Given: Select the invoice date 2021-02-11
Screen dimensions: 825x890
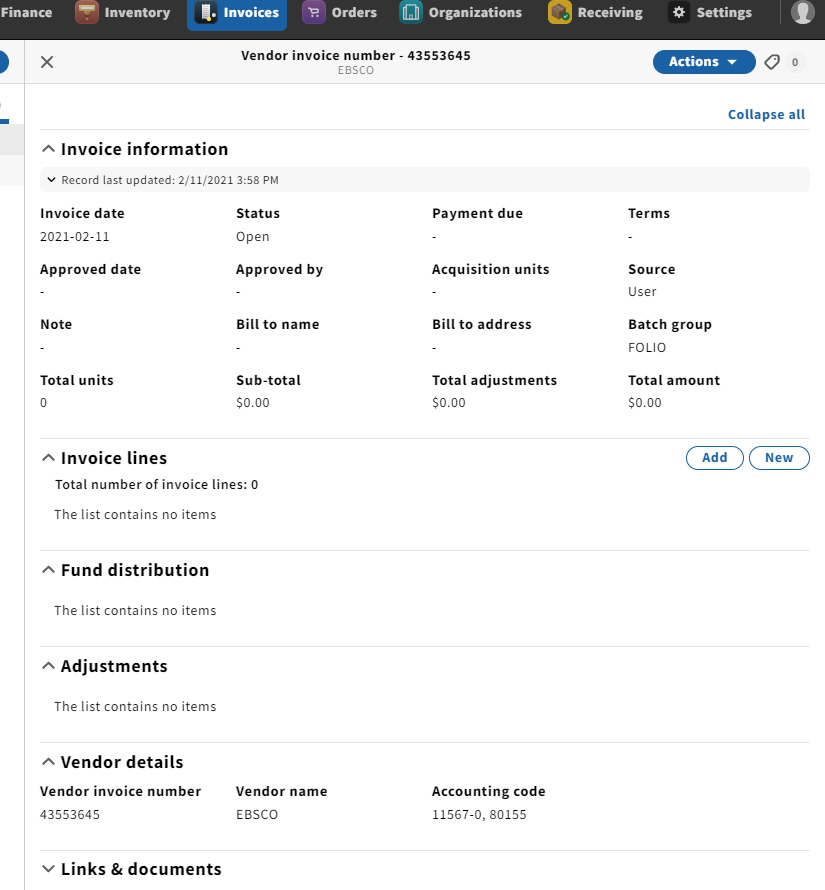Looking at the screenshot, I should click(74, 237).
